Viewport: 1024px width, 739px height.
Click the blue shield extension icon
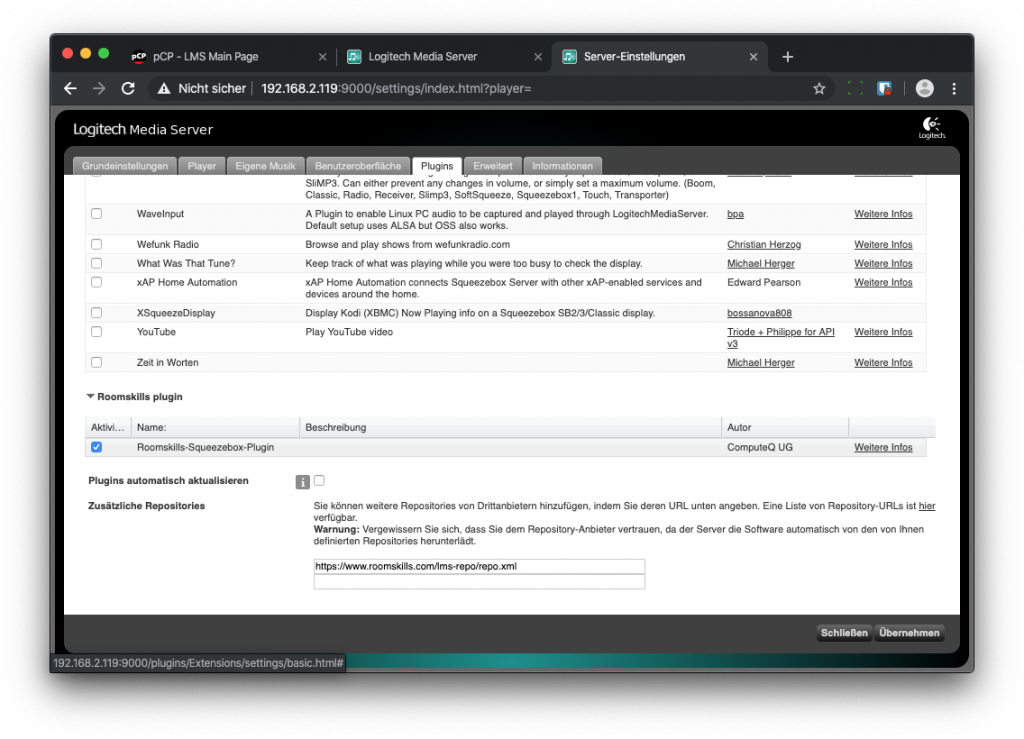pyautogui.click(x=884, y=88)
